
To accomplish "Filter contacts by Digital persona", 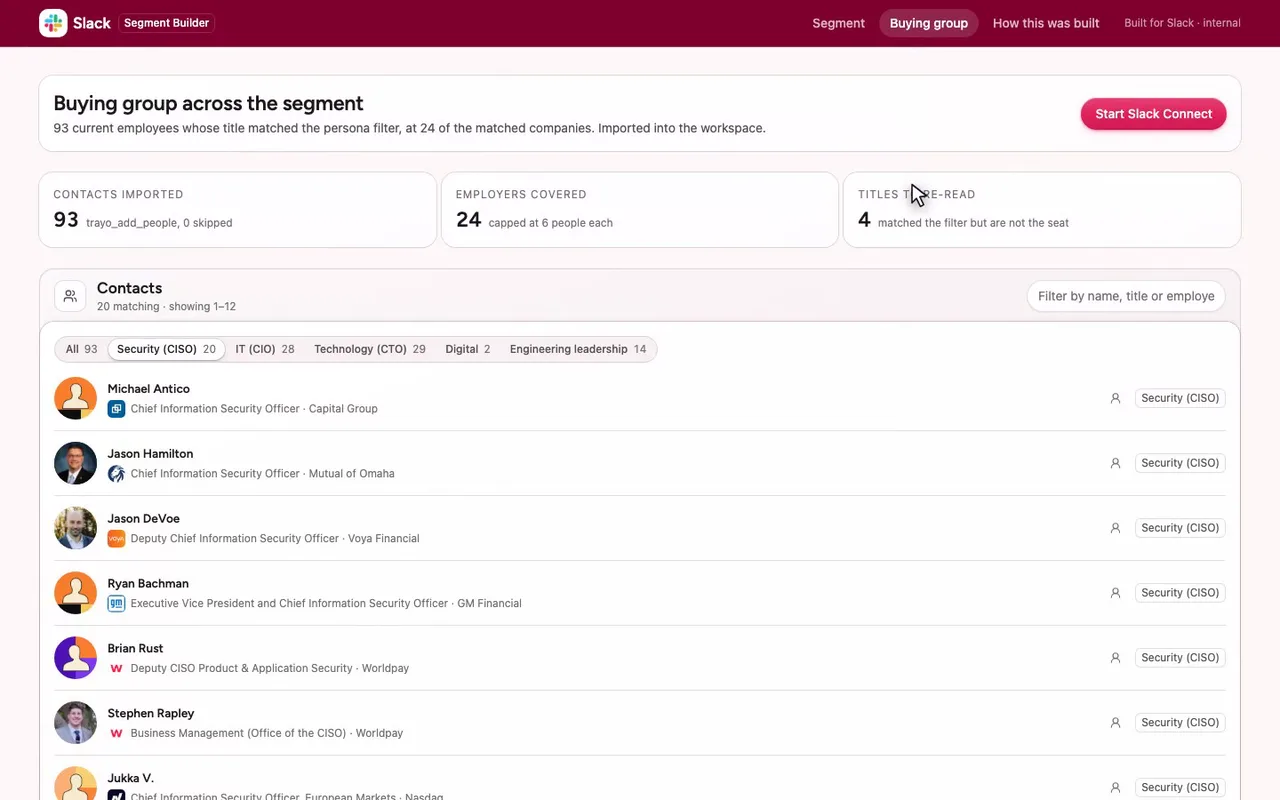I will point(468,349).
